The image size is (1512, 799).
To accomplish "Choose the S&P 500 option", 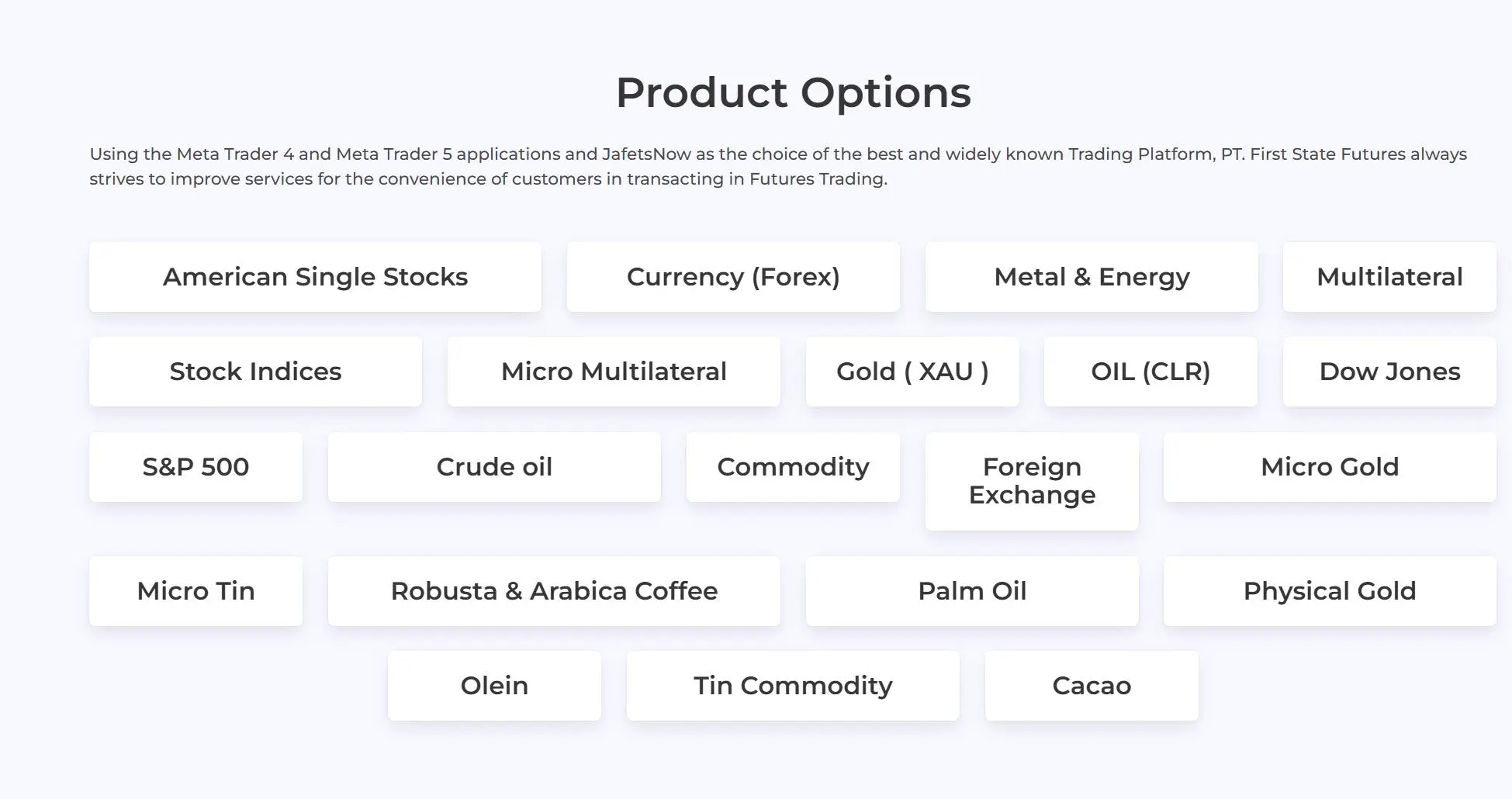I will [x=195, y=467].
